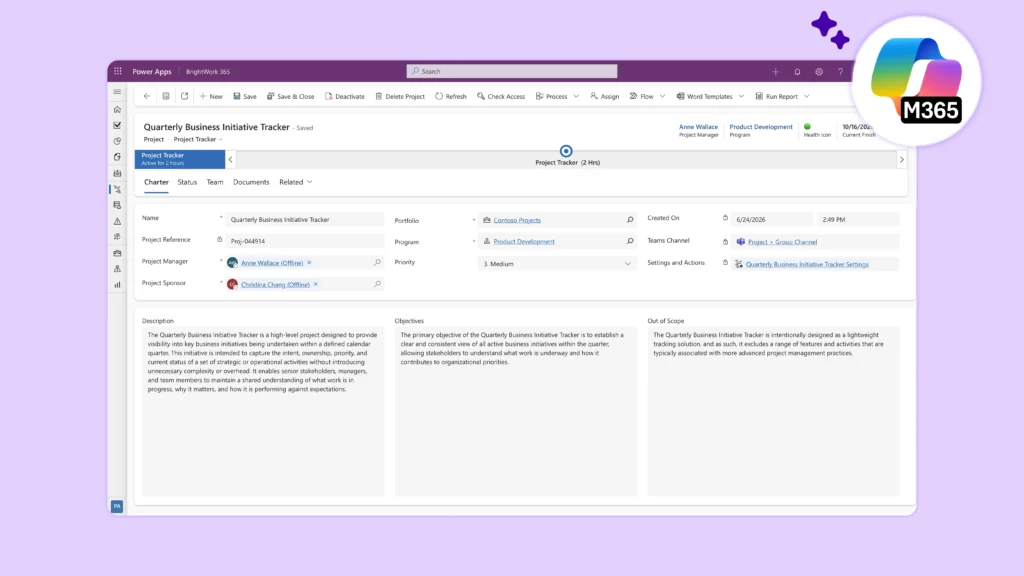The image size is (1024, 576).
Task: Expand the Flow dropdown chevron
Action: (662, 97)
